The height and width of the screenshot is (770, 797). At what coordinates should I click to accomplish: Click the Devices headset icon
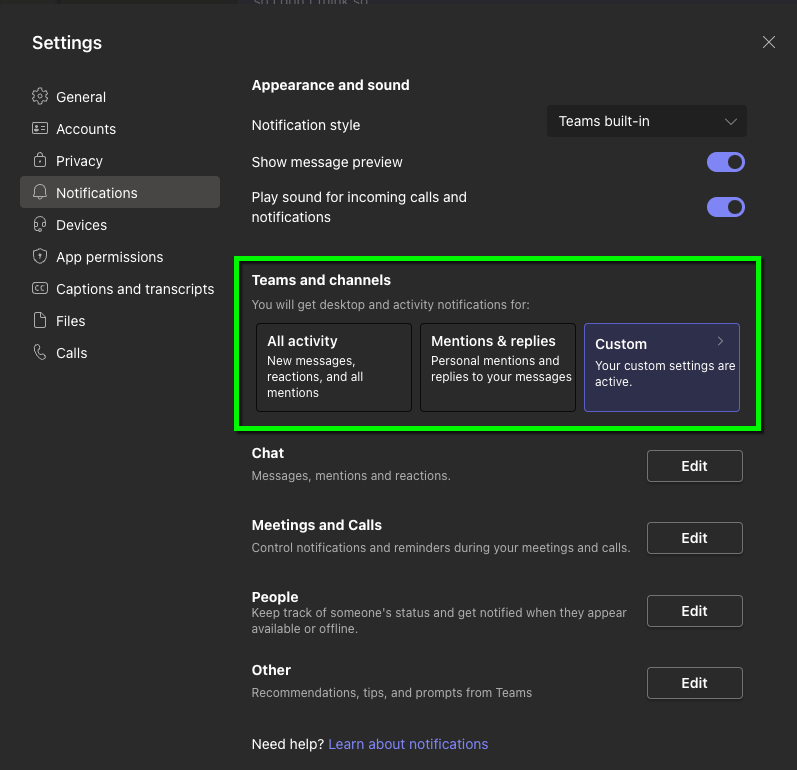click(40, 224)
